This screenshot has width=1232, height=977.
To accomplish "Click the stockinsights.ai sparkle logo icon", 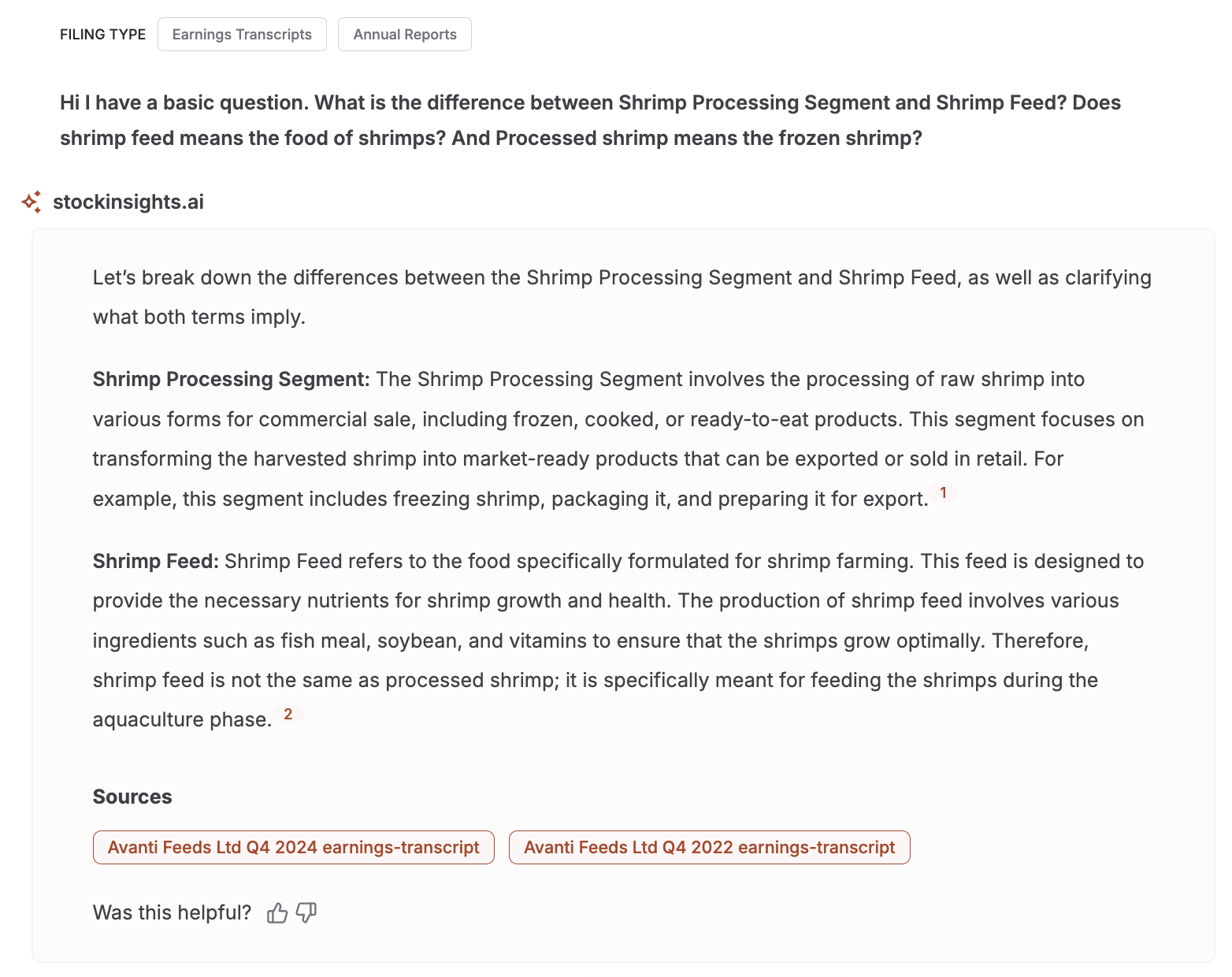I will (x=32, y=202).
